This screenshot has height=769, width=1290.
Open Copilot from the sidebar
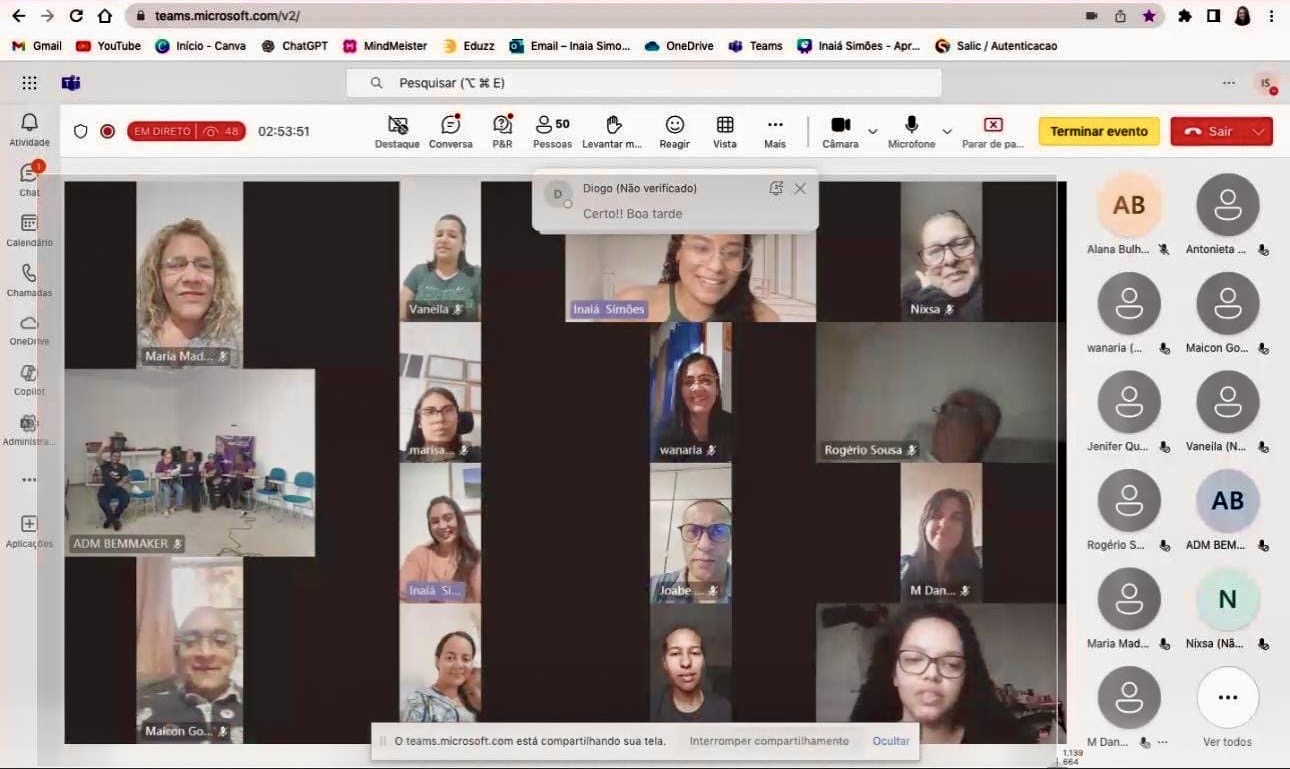pos(29,379)
